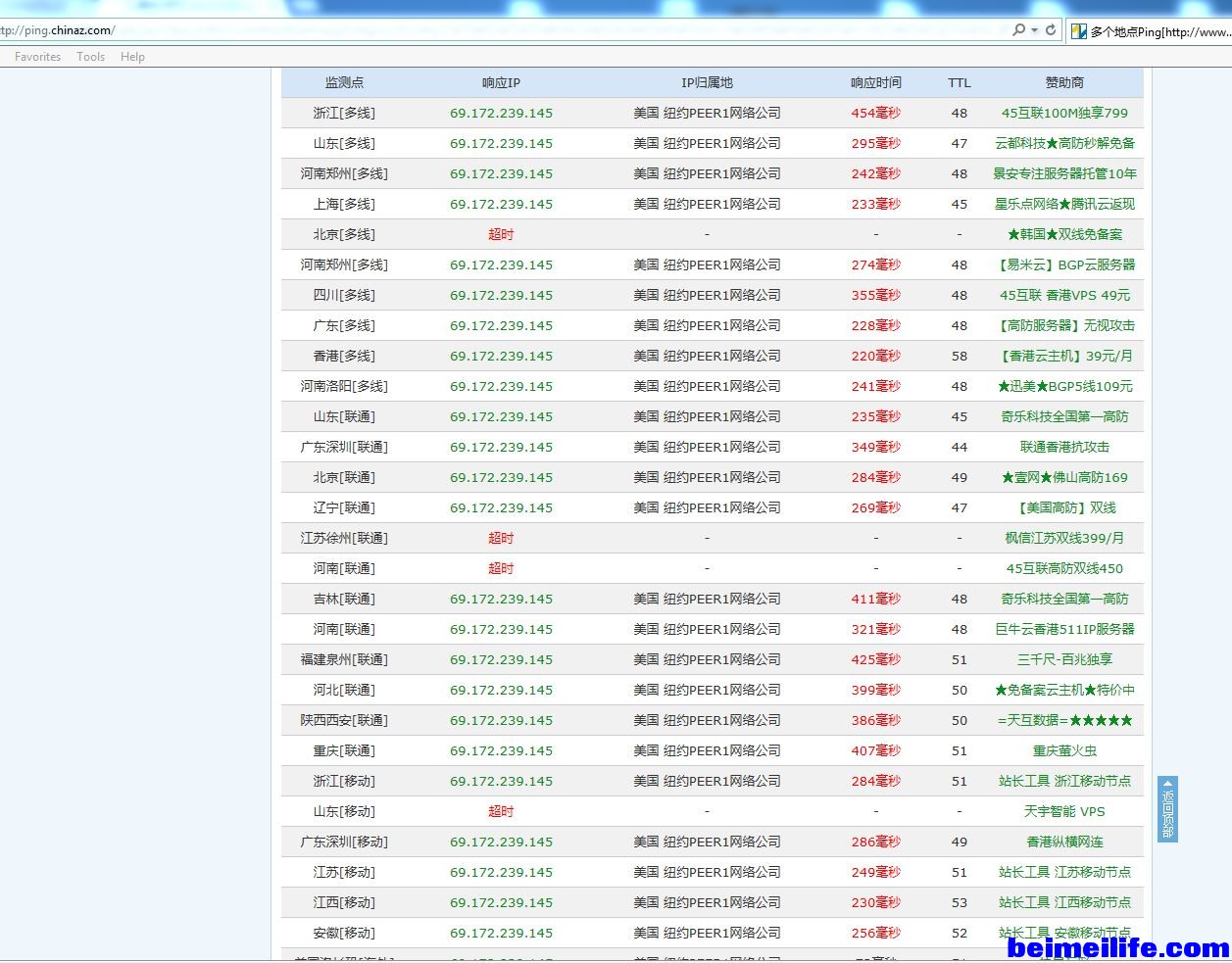Click the 香港纵横网连 sponsor link
The width and height of the screenshot is (1232, 963).
click(x=1064, y=842)
